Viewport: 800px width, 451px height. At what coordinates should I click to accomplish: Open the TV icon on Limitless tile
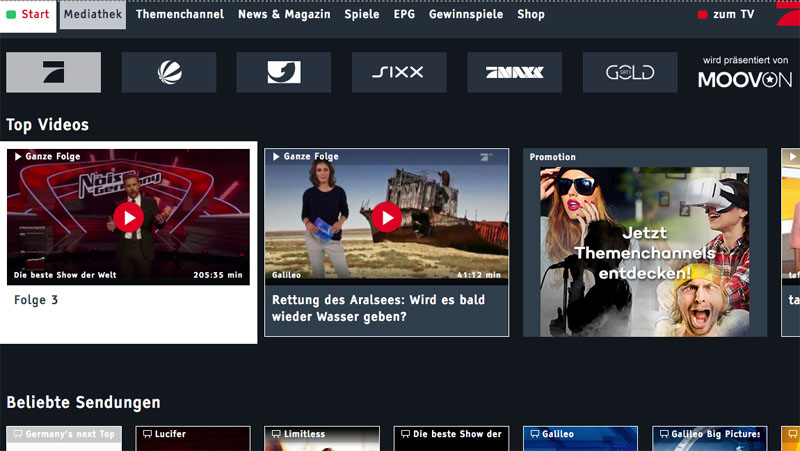[277, 434]
